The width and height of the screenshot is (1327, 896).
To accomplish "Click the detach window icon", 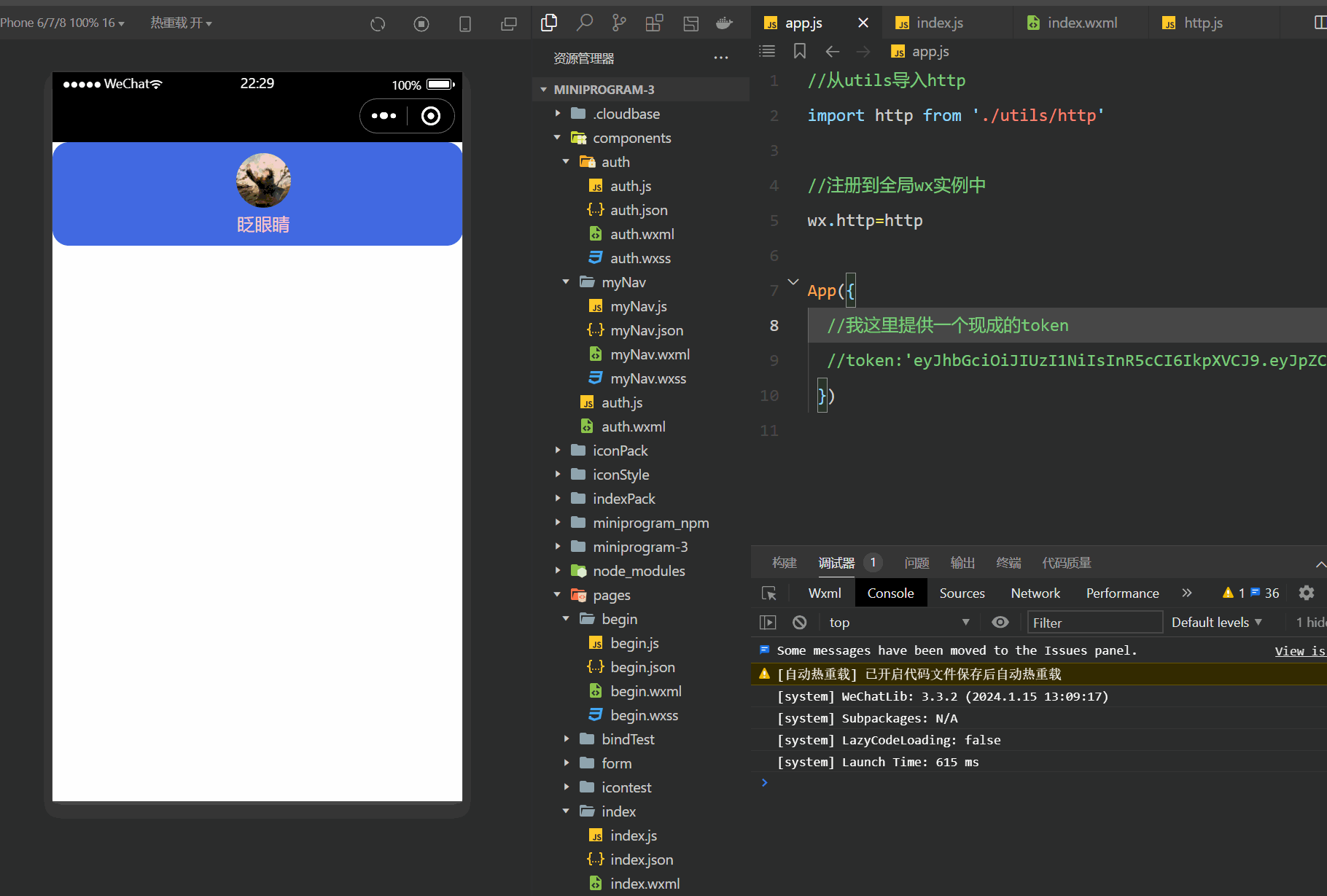I will (x=509, y=24).
